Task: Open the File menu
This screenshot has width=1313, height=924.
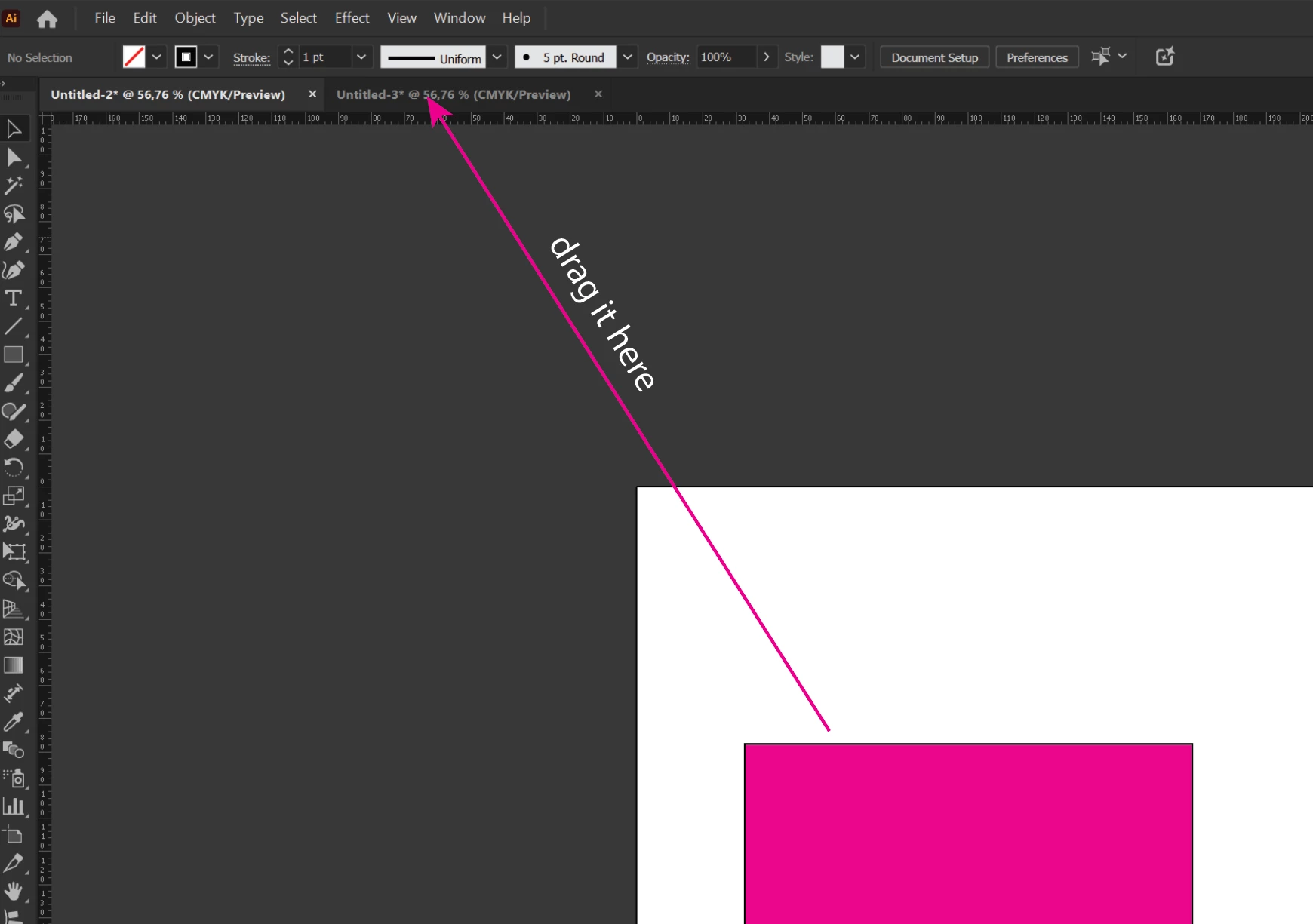Action: (105, 17)
